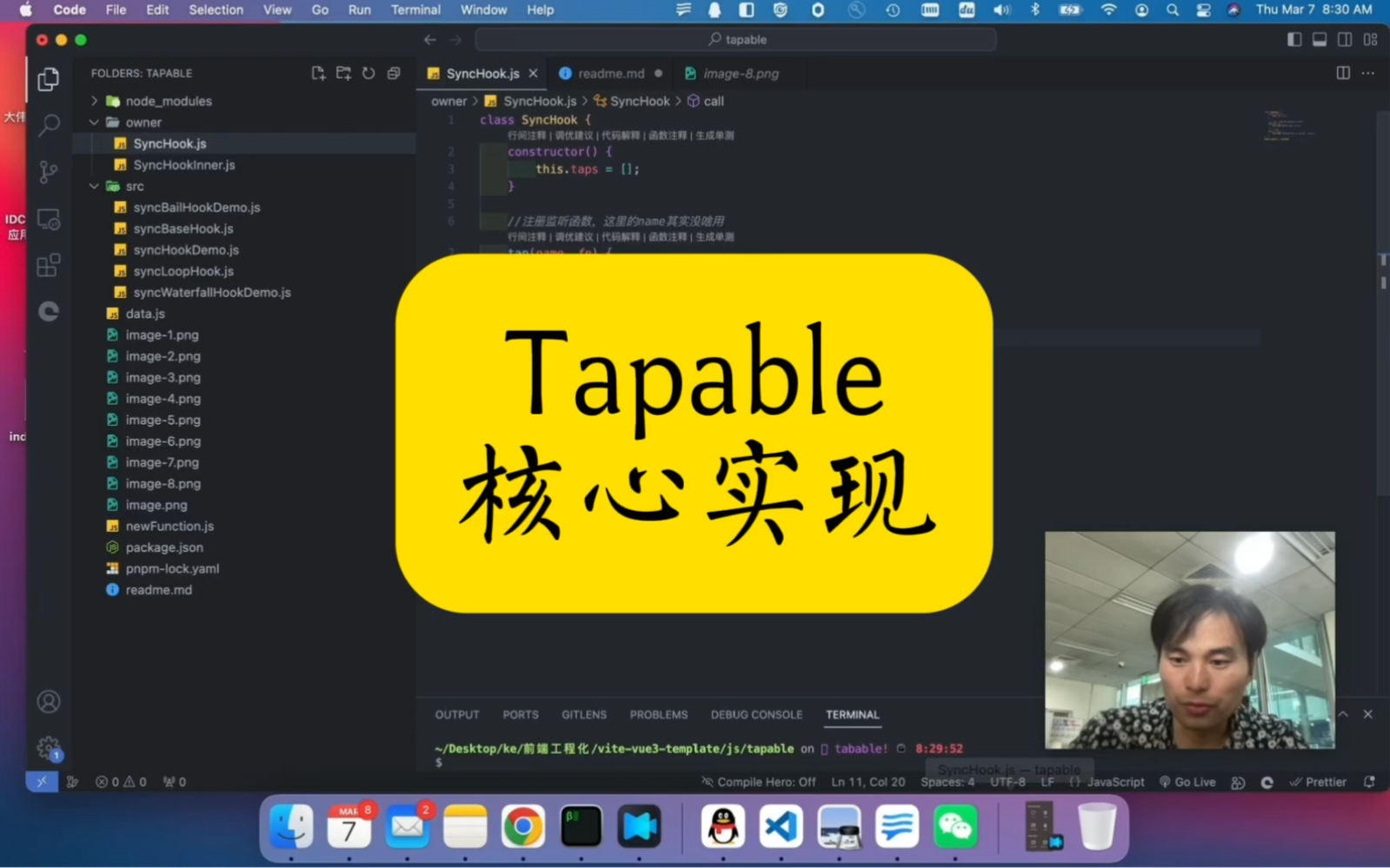This screenshot has width=1390, height=868.
Task: Toggle Compile Hero off status
Action: (x=759, y=781)
